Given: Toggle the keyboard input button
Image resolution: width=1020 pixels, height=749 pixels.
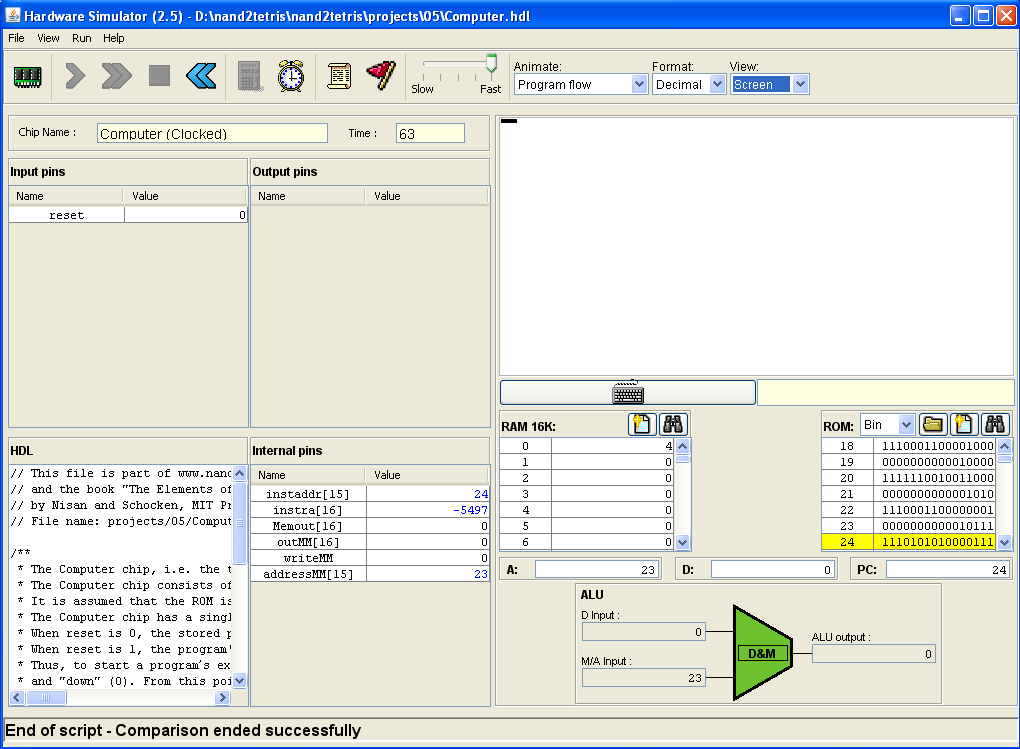Looking at the screenshot, I should [627, 392].
